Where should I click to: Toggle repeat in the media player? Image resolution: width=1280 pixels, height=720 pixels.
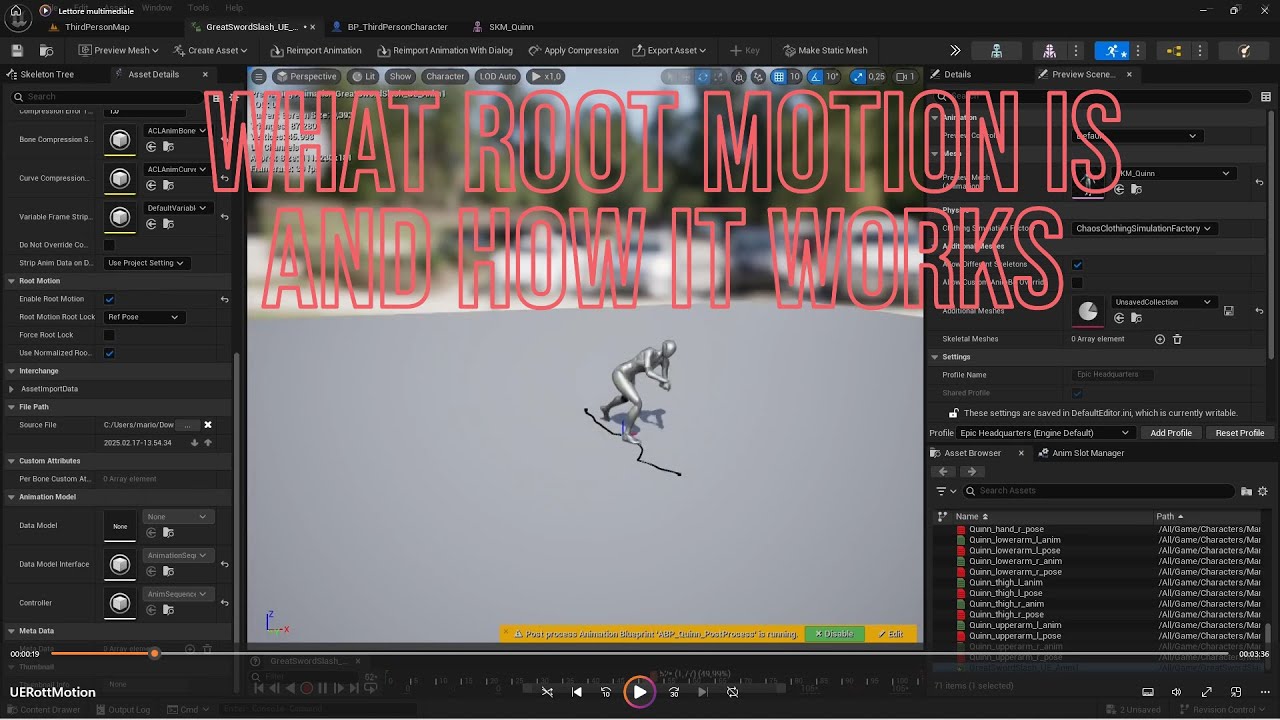click(x=732, y=692)
